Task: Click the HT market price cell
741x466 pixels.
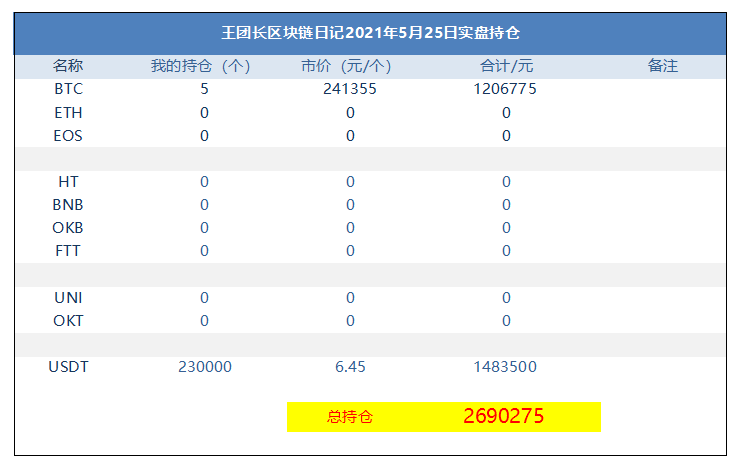Action: (x=350, y=181)
